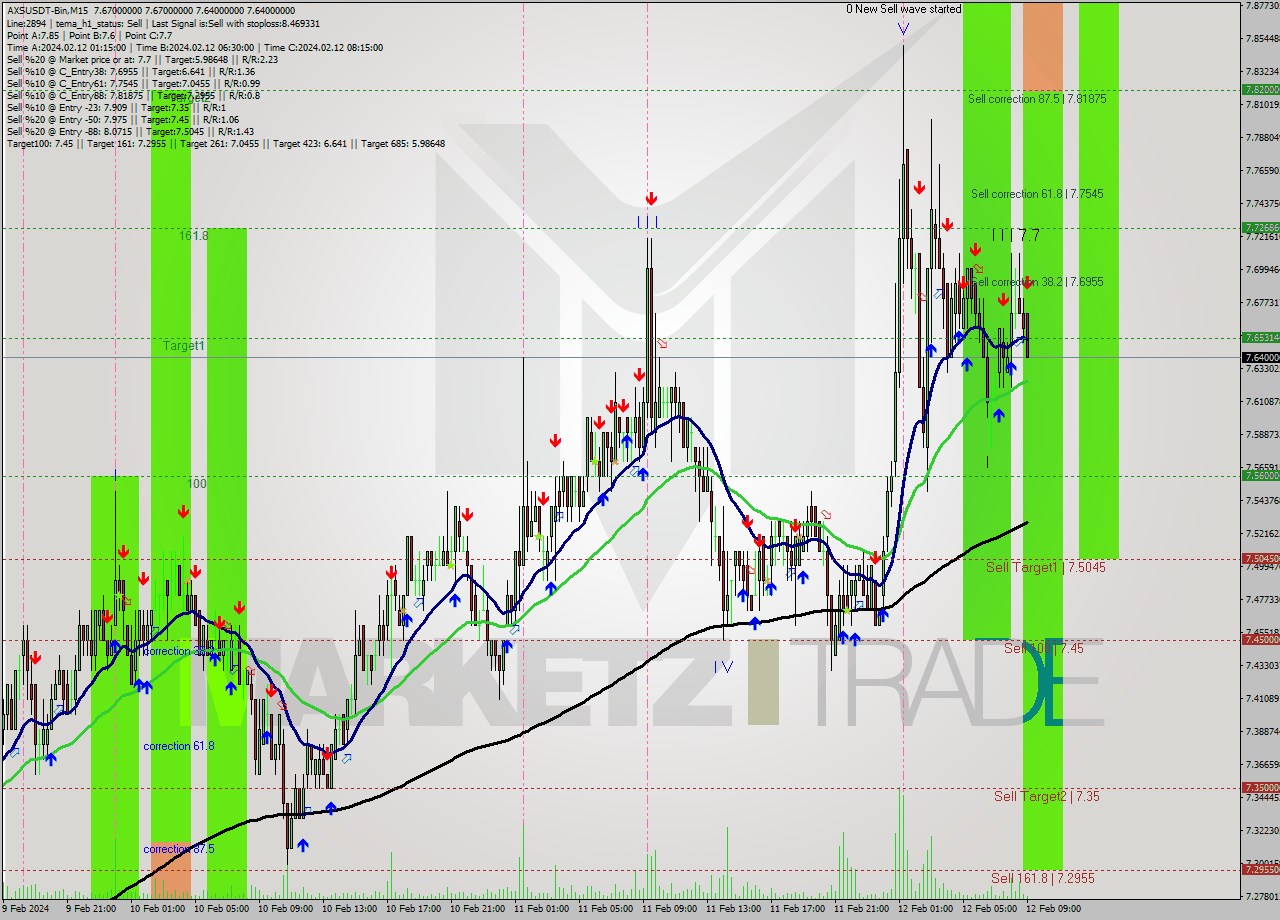The height and width of the screenshot is (920, 1280).
Task: Click the 'I I I' wave marker label
Action: [648, 221]
